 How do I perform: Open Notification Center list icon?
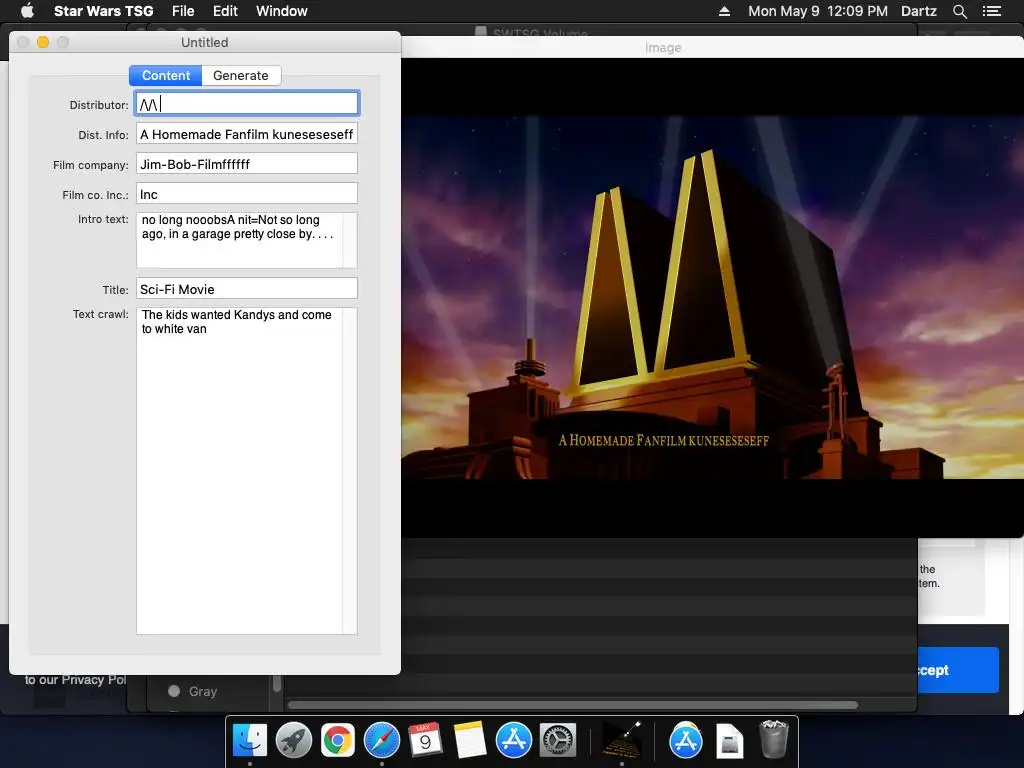tap(991, 11)
